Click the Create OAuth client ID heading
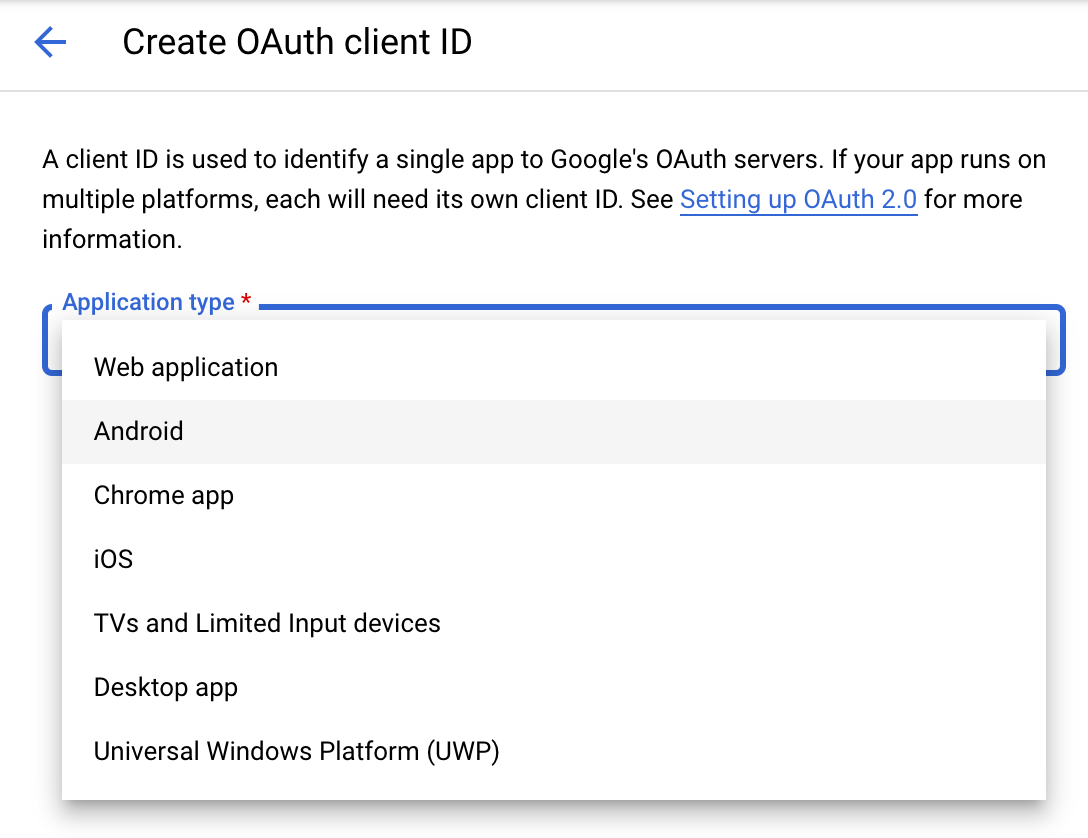This screenshot has width=1088, height=838. pos(297,42)
